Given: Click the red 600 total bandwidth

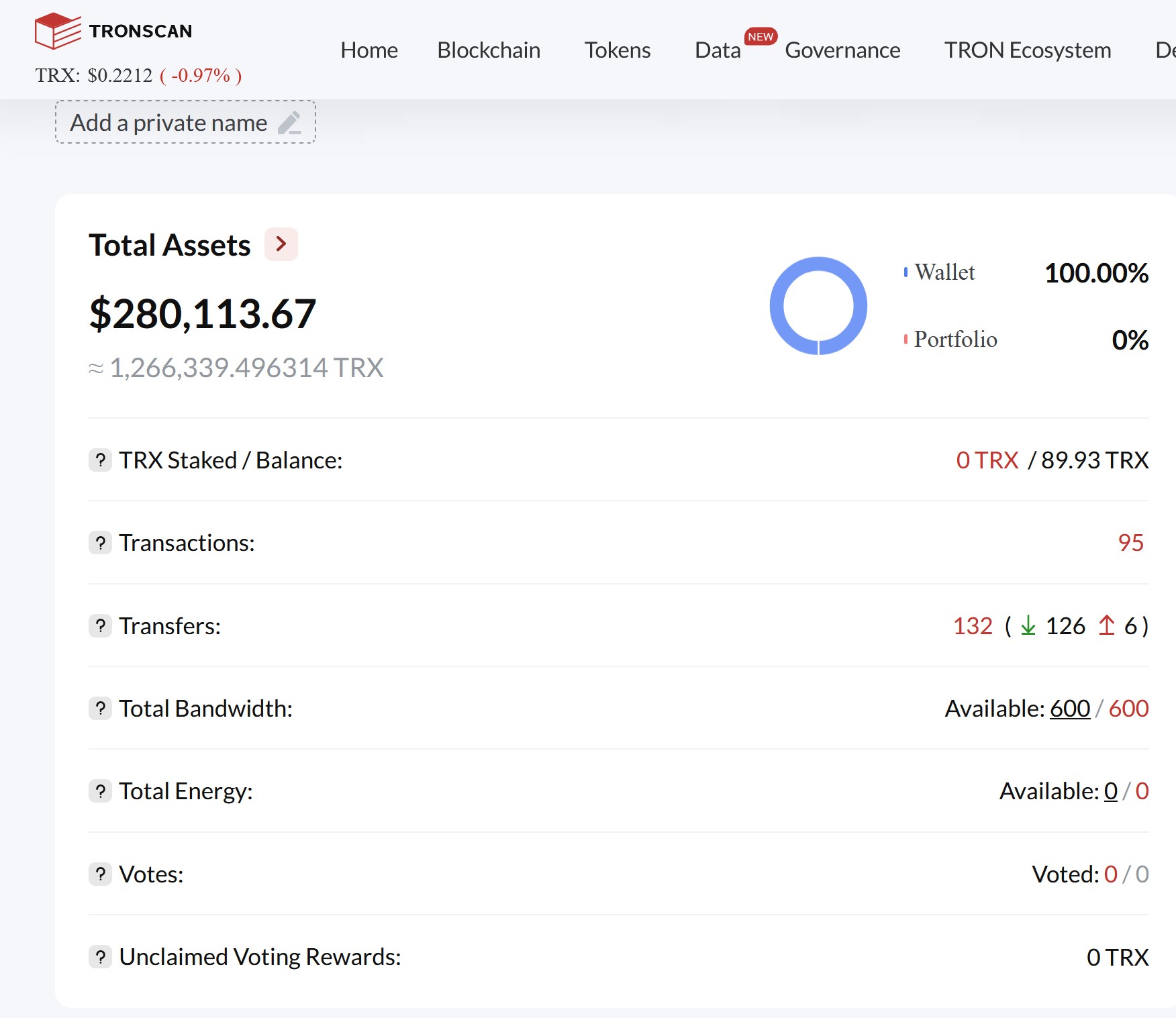Looking at the screenshot, I should tap(1128, 709).
